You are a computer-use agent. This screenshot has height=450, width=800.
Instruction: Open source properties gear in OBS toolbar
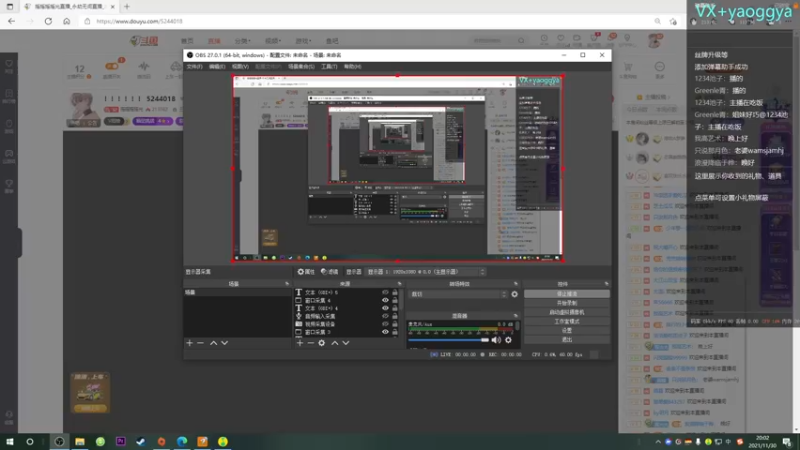coord(306,272)
